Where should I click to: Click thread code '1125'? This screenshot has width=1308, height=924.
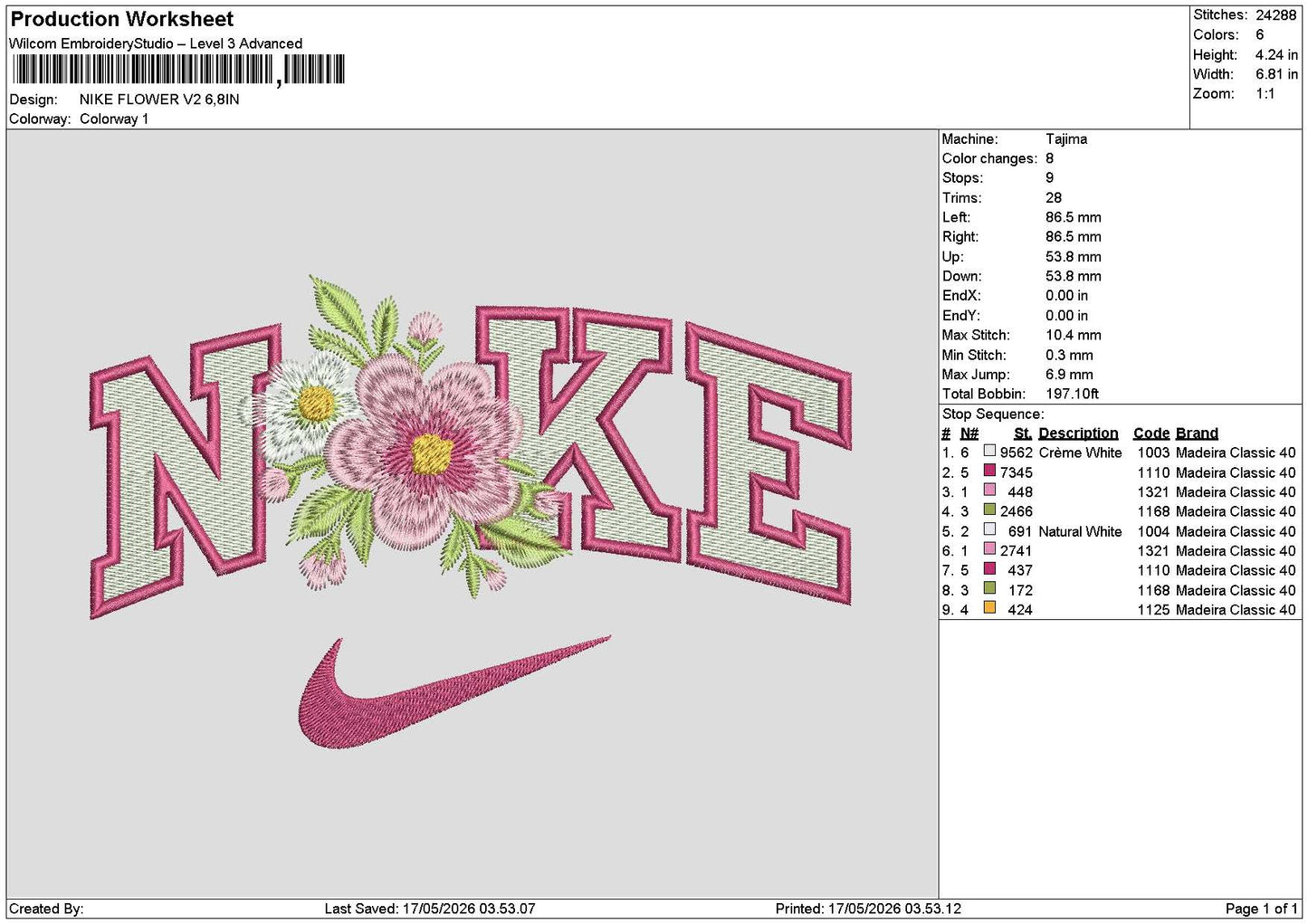point(1153,610)
